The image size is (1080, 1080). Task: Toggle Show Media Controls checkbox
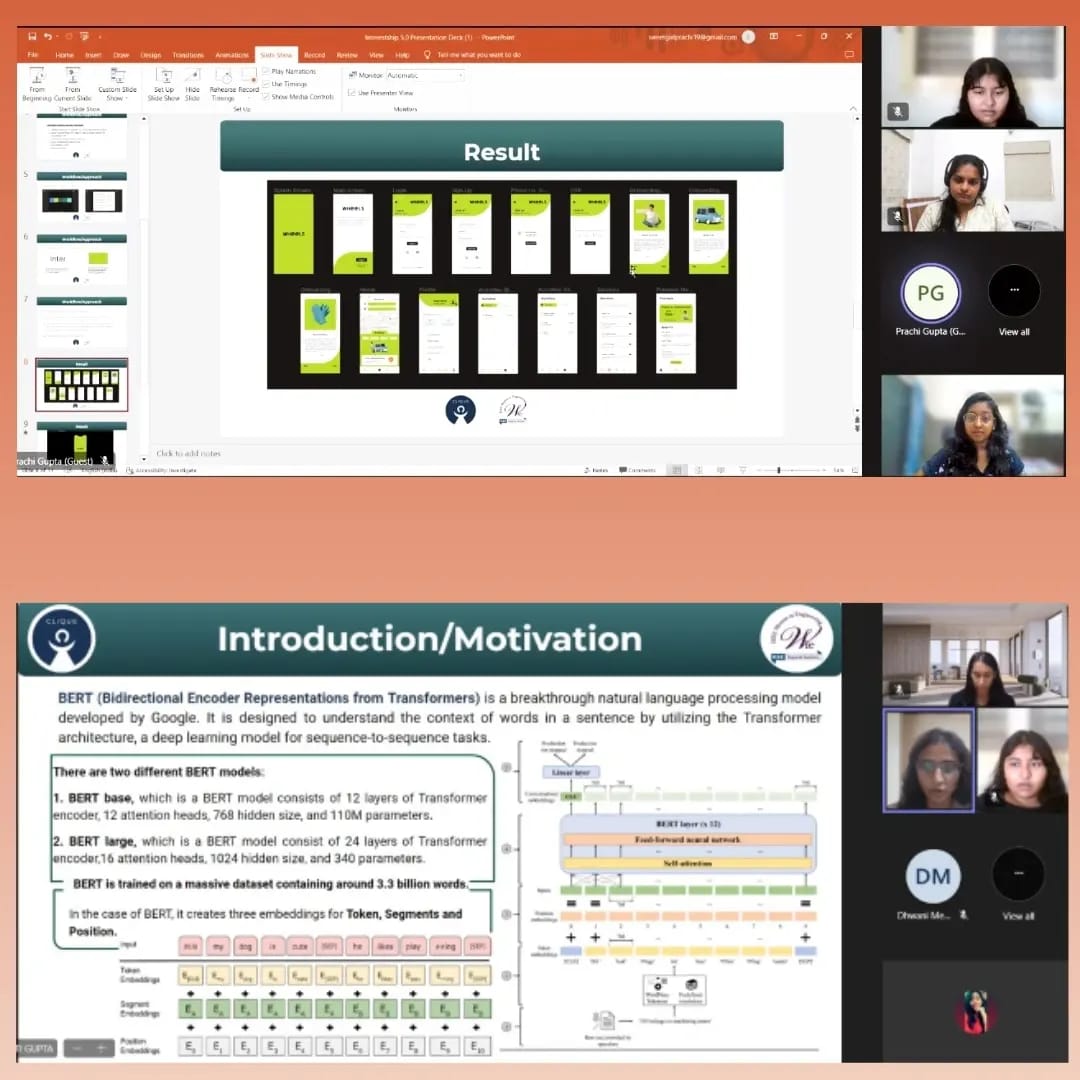click(266, 96)
